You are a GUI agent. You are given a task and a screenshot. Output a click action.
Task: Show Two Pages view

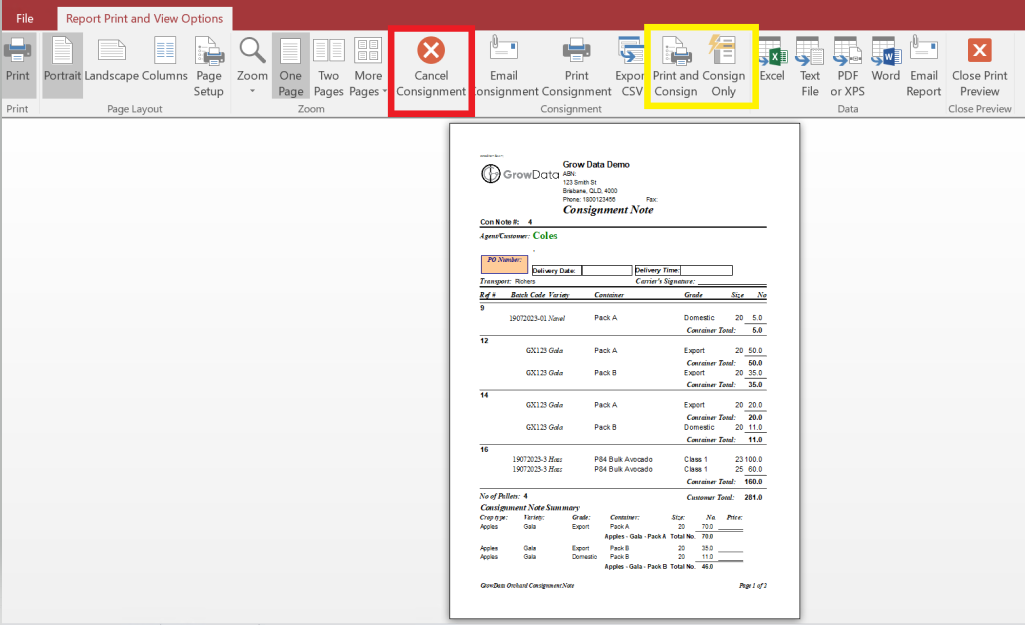click(x=329, y=67)
